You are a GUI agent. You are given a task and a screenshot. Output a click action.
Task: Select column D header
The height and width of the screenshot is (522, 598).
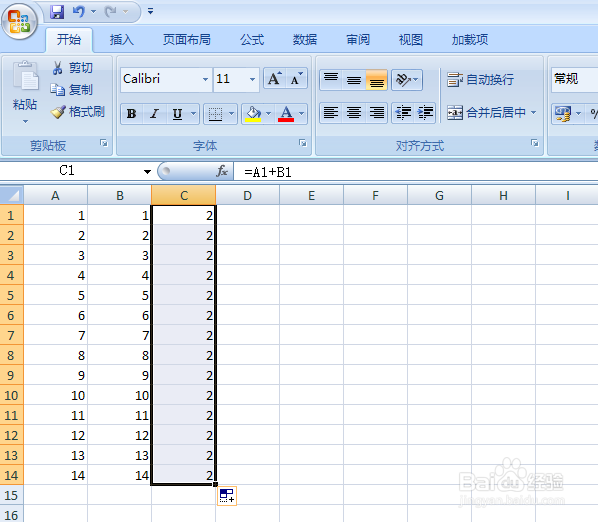coord(248,196)
